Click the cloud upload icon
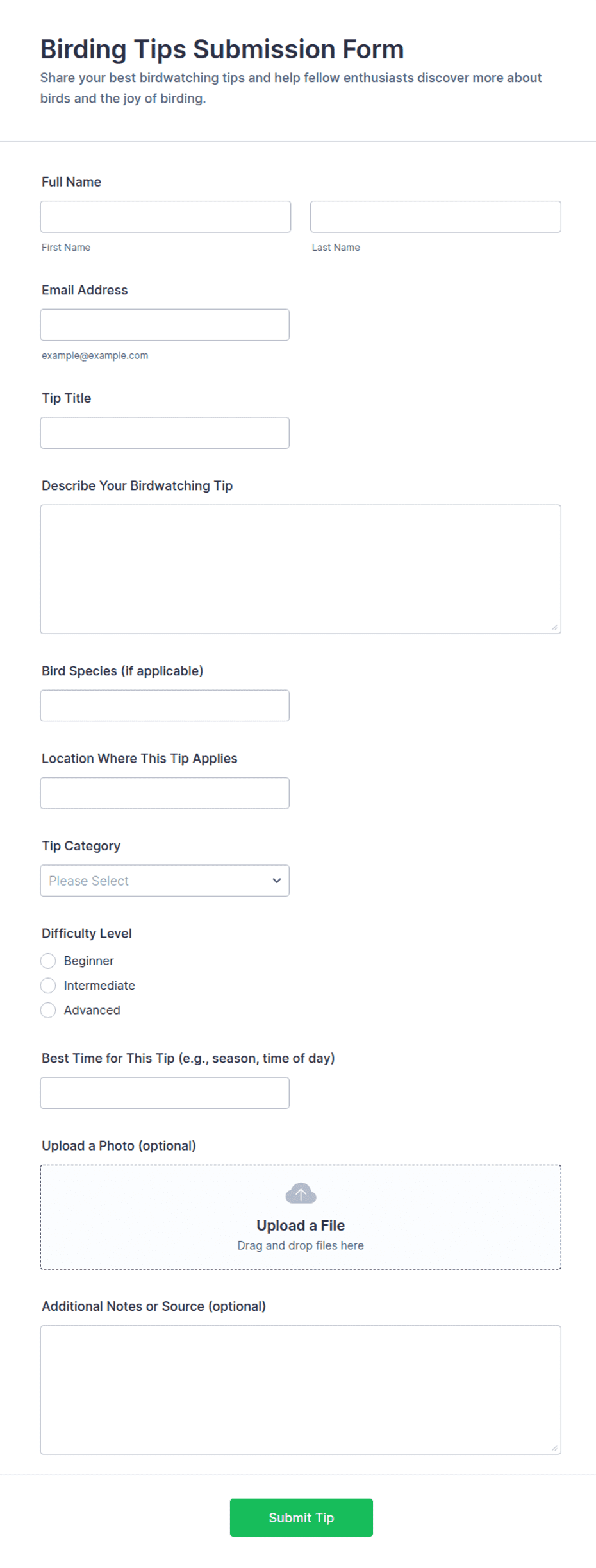The width and height of the screenshot is (596, 1568). [301, 1193]
